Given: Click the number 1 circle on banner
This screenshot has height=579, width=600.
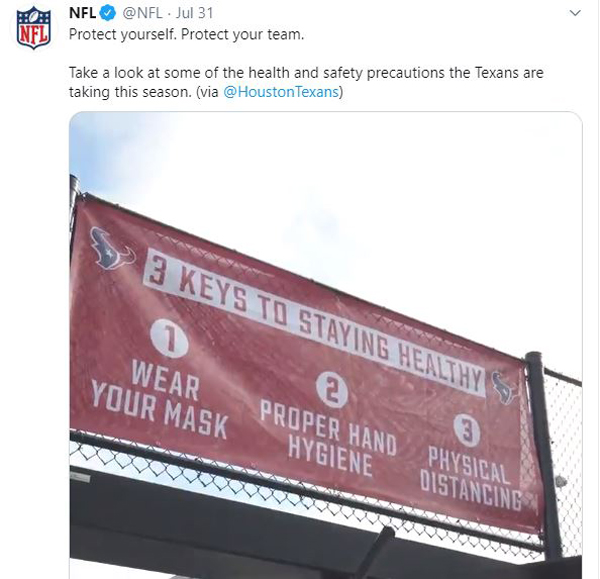Looking at the screenshot, I should (169, 338).
